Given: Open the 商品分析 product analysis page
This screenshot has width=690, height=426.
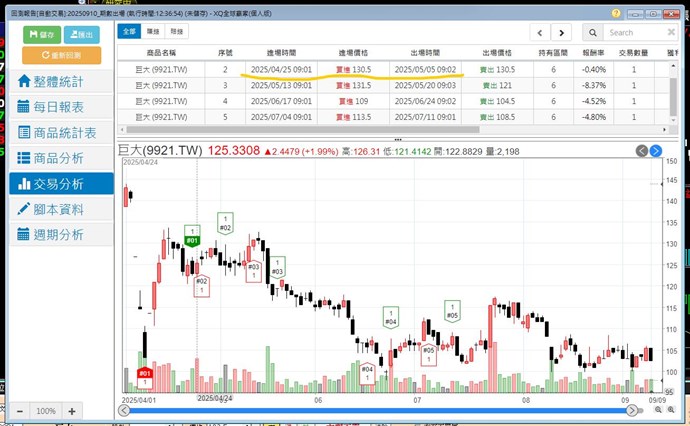Looking at the screenshot, I should (61, 158).
